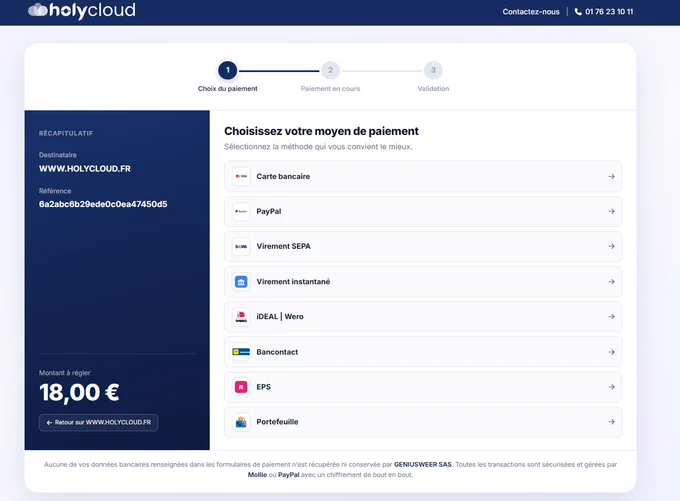Choose the EPS payment option

pyautogui.click(x=423, y=387)
